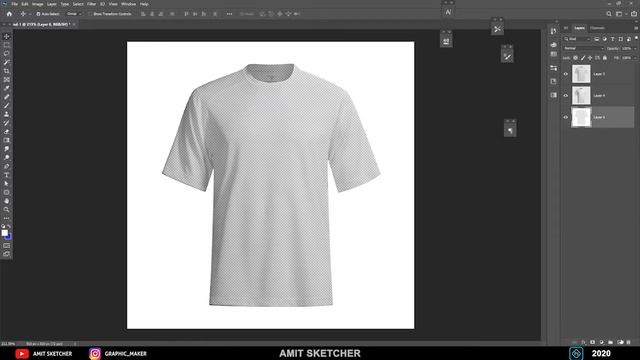The height and width of the screenshot is (360, 640).
Task: Delete layer with the trash button
Action: point(629,342)
